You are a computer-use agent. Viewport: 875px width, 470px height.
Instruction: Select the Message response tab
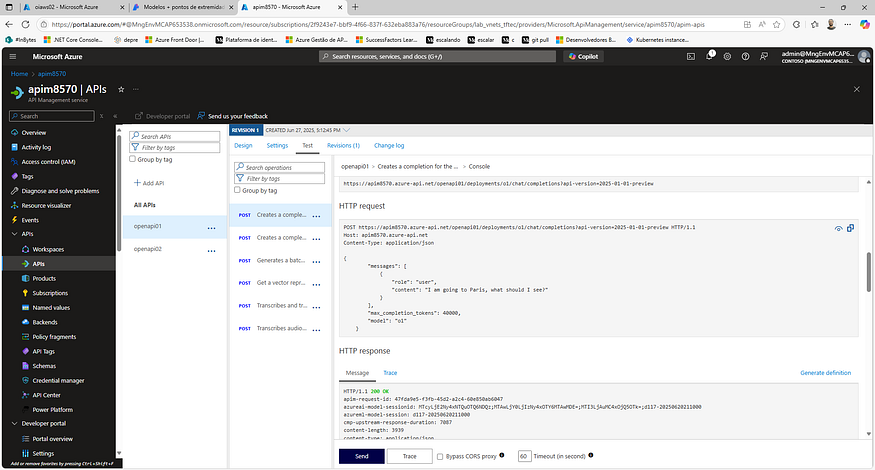click(x=357, y=373)
